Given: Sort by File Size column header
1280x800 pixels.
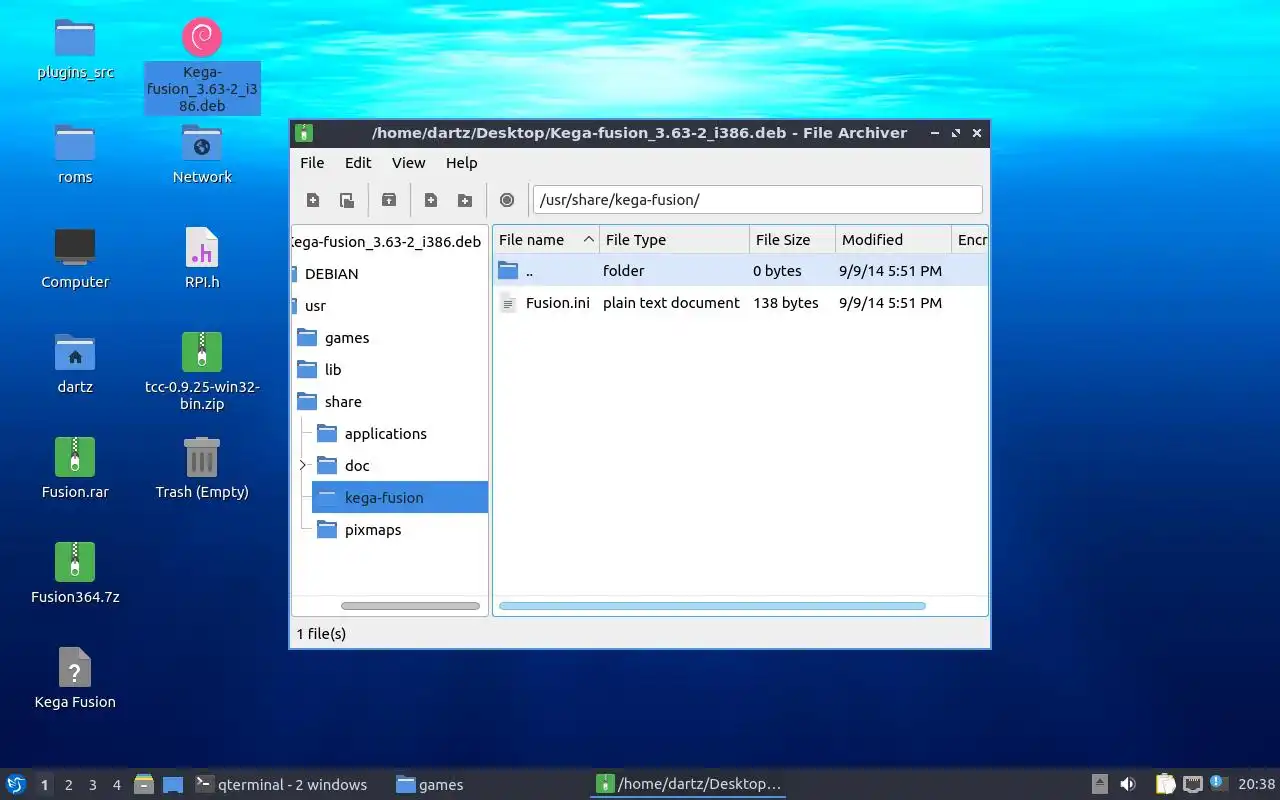Looking at the screenshot, I should point(792,240).
